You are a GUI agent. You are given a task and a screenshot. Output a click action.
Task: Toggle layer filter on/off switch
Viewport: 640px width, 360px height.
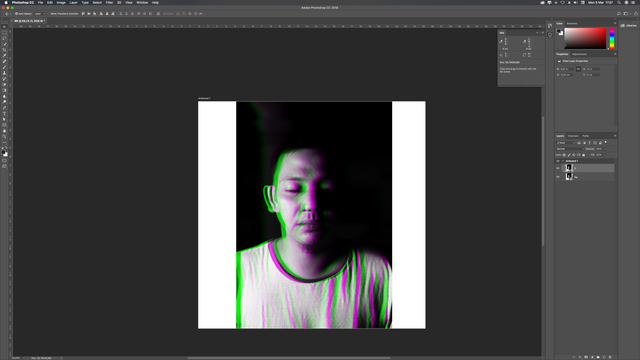pyautogui.click(x=606, y=142)
